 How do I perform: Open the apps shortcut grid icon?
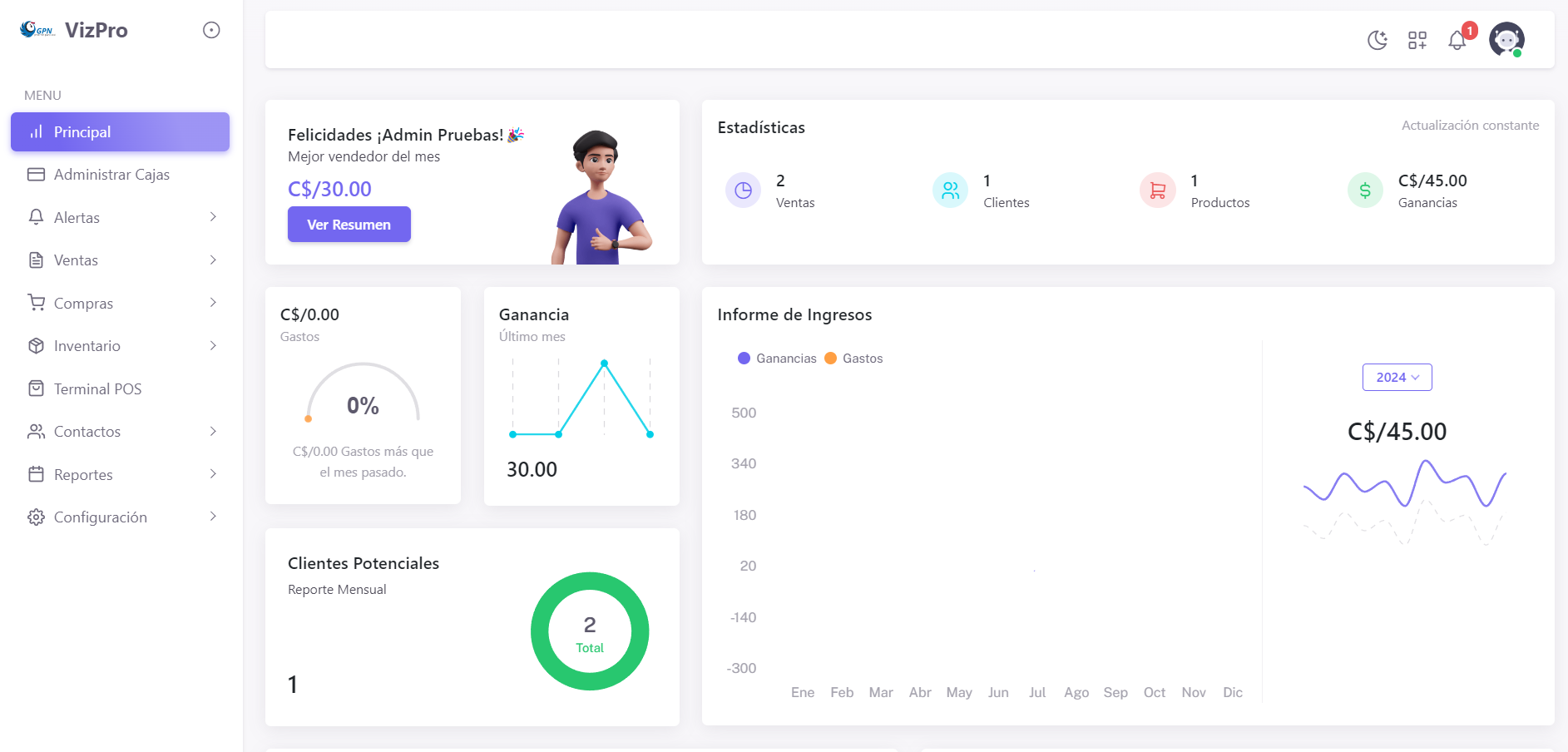pyautogui.click(x=1417, y=40)
